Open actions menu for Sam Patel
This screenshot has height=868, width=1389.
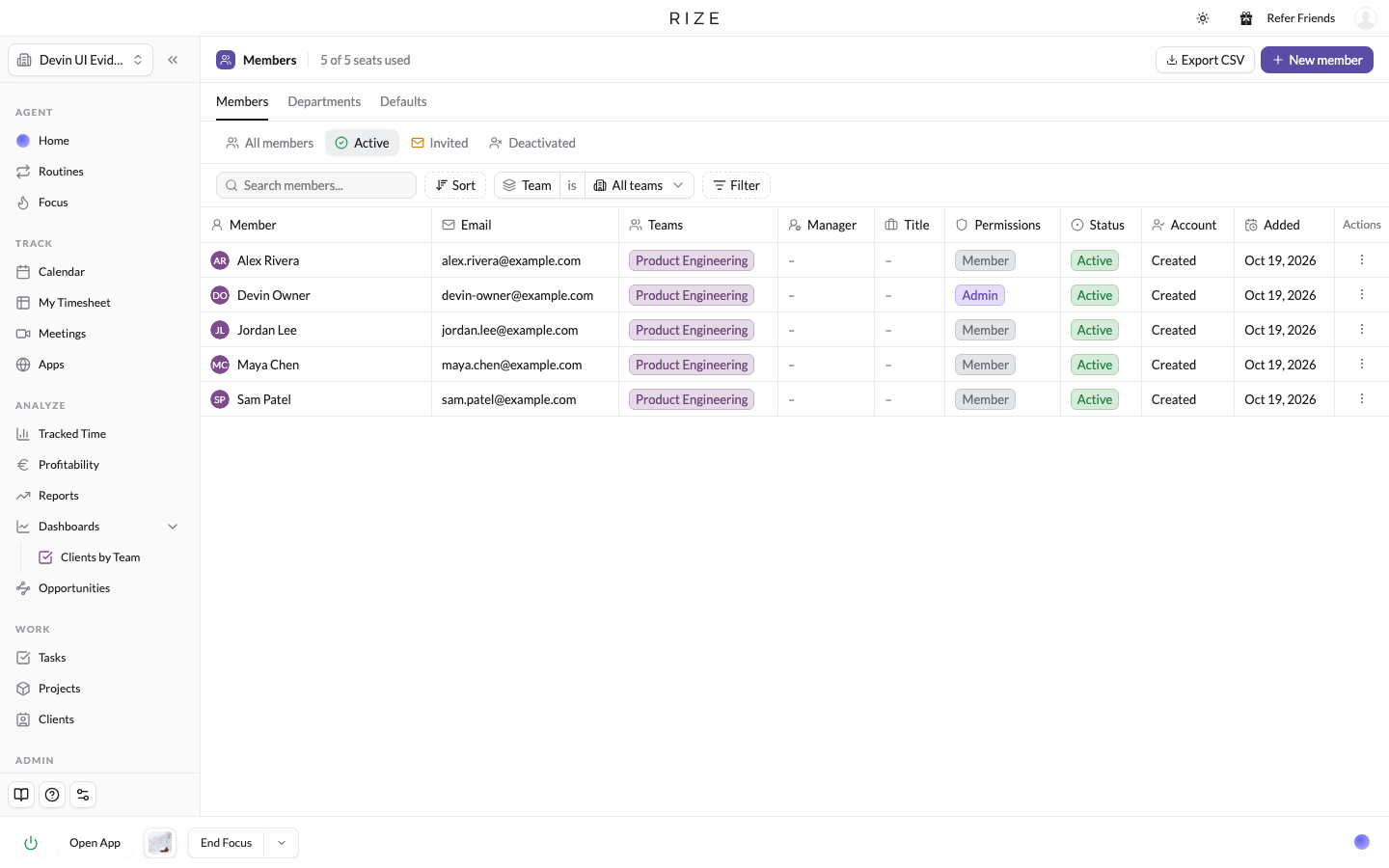point(1362,398)
